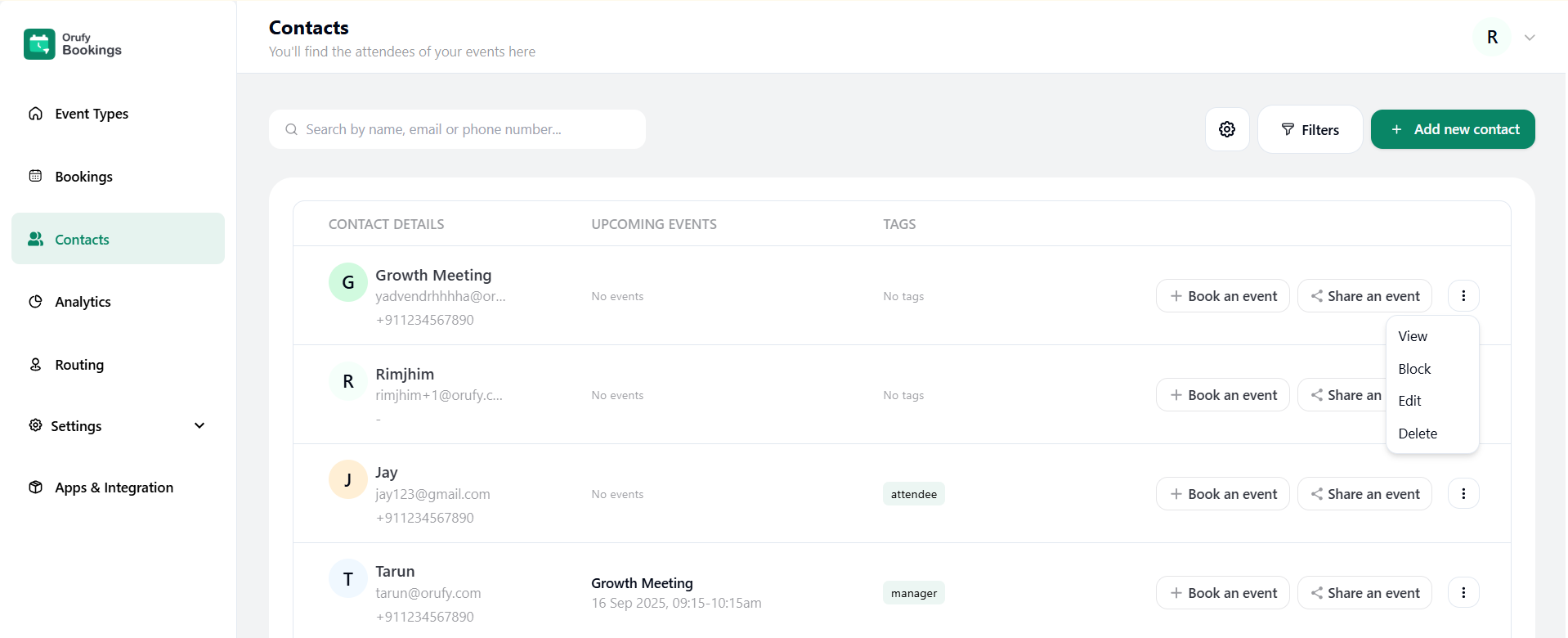Click the G avatar for Growth Meeting contact
1568x638 pixels.
(347, 283)
